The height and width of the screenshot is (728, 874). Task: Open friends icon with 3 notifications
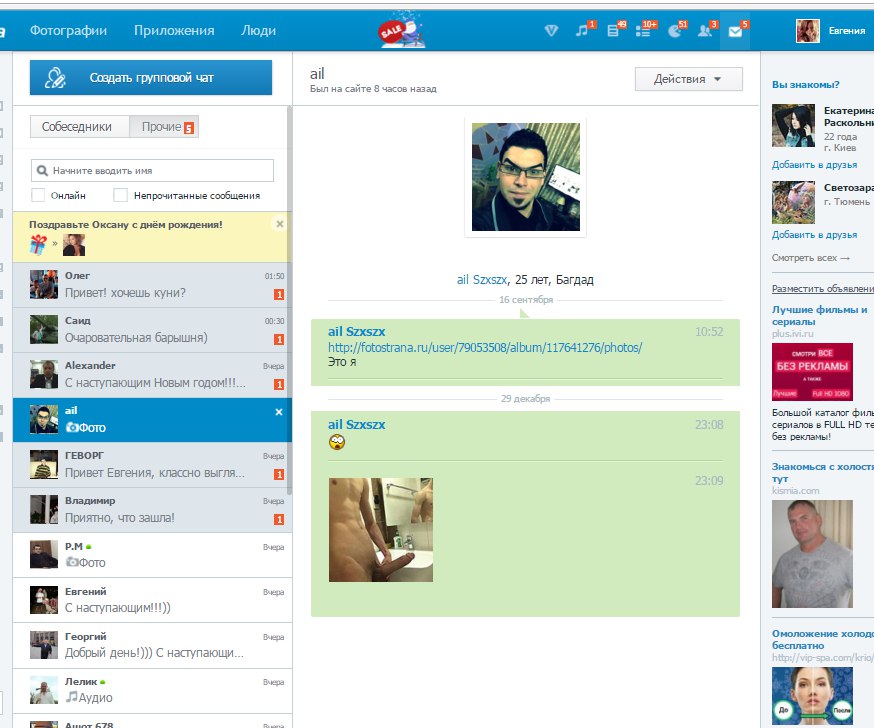[705, 31]
